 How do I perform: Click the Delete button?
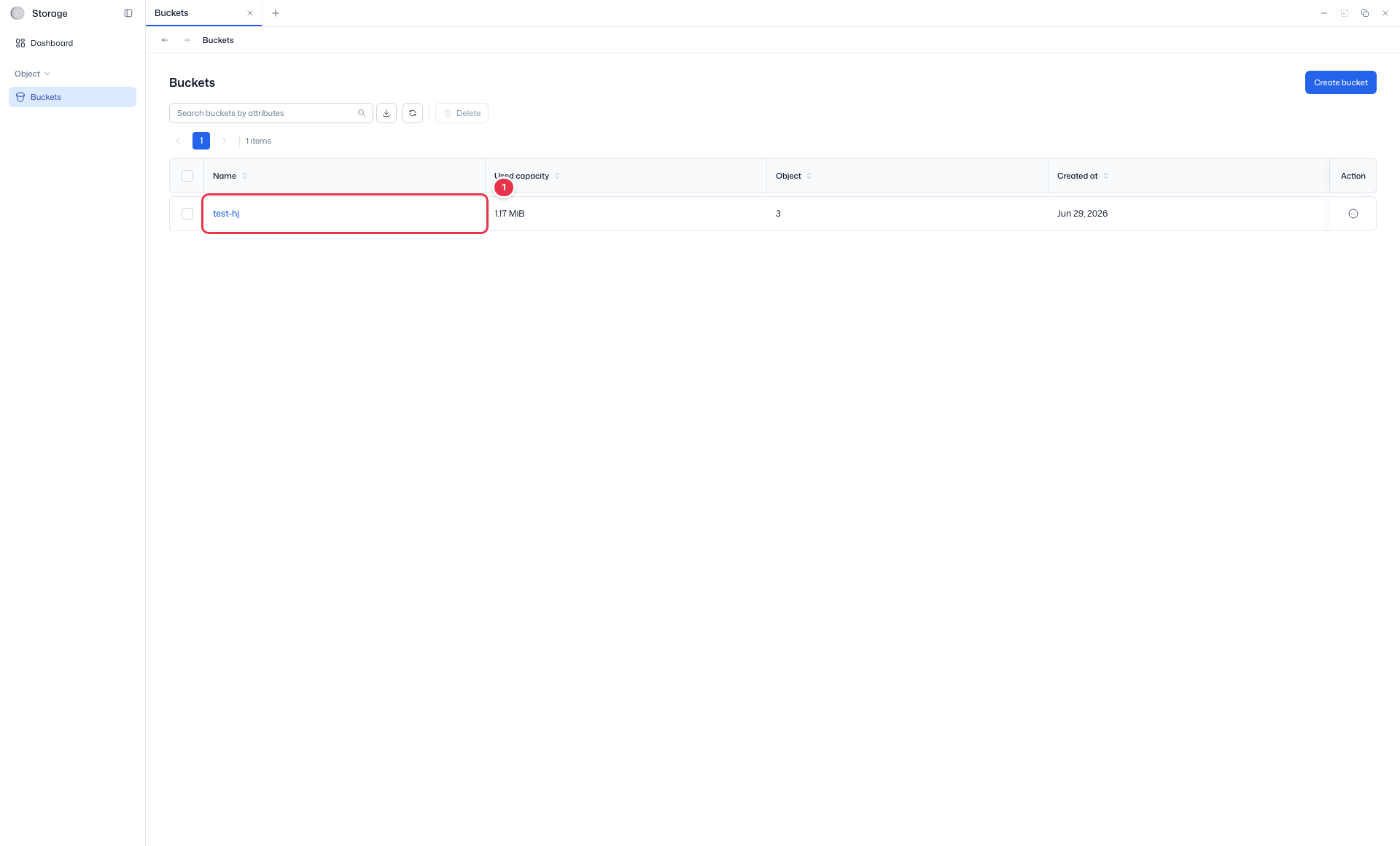[462, 113]
